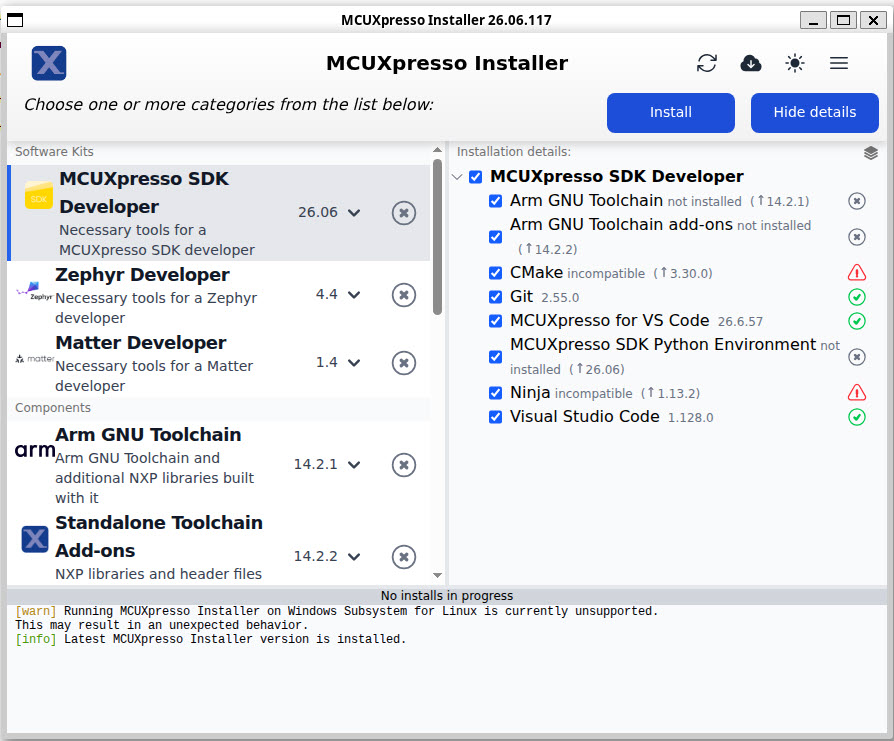Uncheck MCUXpresso SDK Developer group checkbox
894x741 pixels.
[475, 177]
